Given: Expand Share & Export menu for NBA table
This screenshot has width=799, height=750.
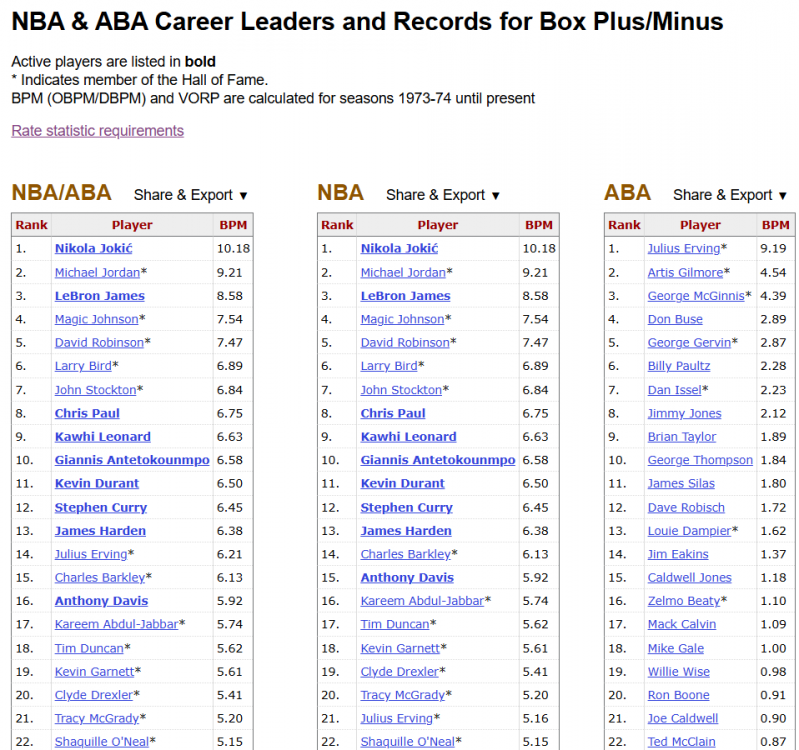Looking at the screenshot, I should pyautogui.click(x=442, y=195).
